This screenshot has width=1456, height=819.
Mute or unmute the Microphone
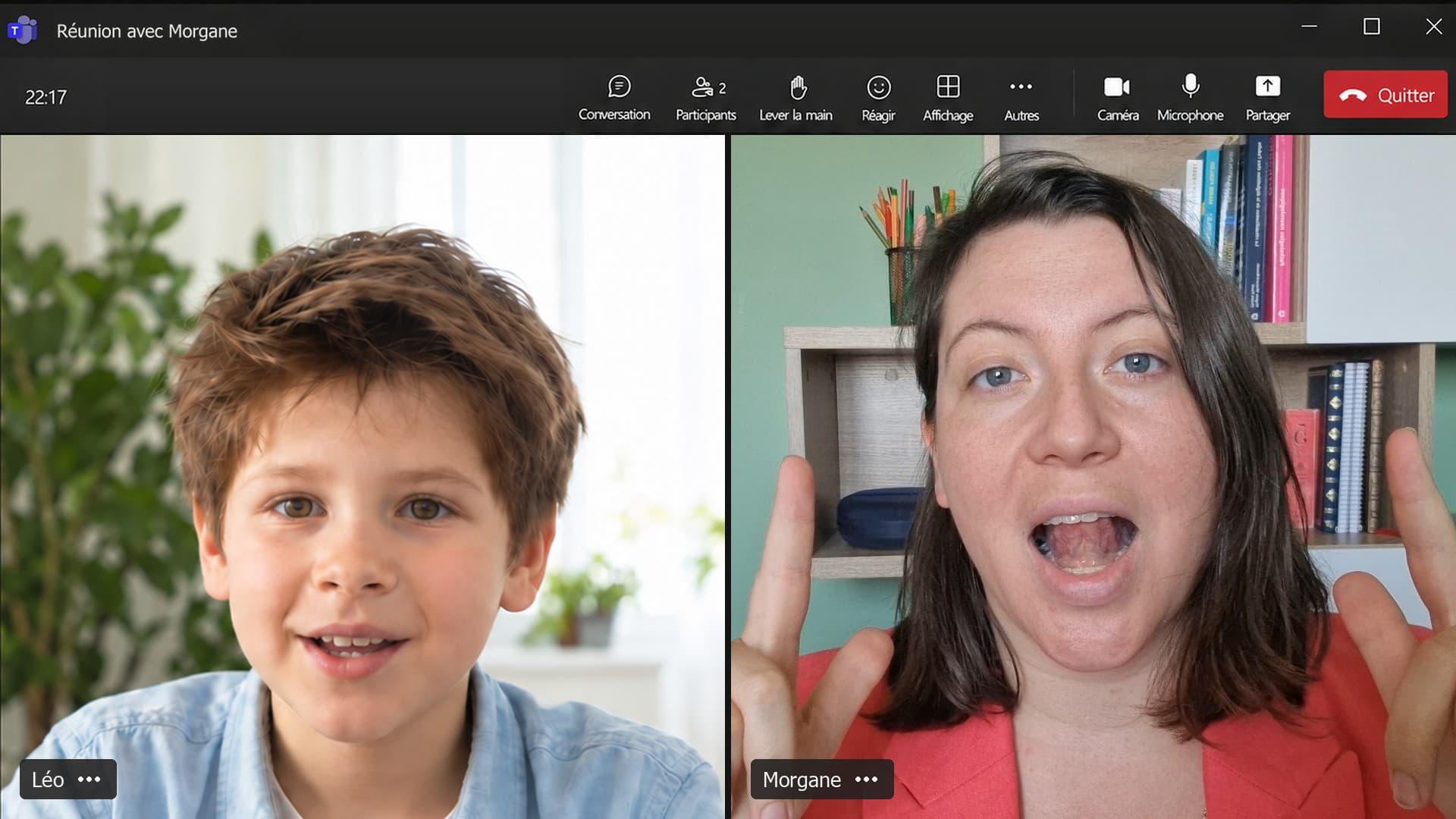1190,98
